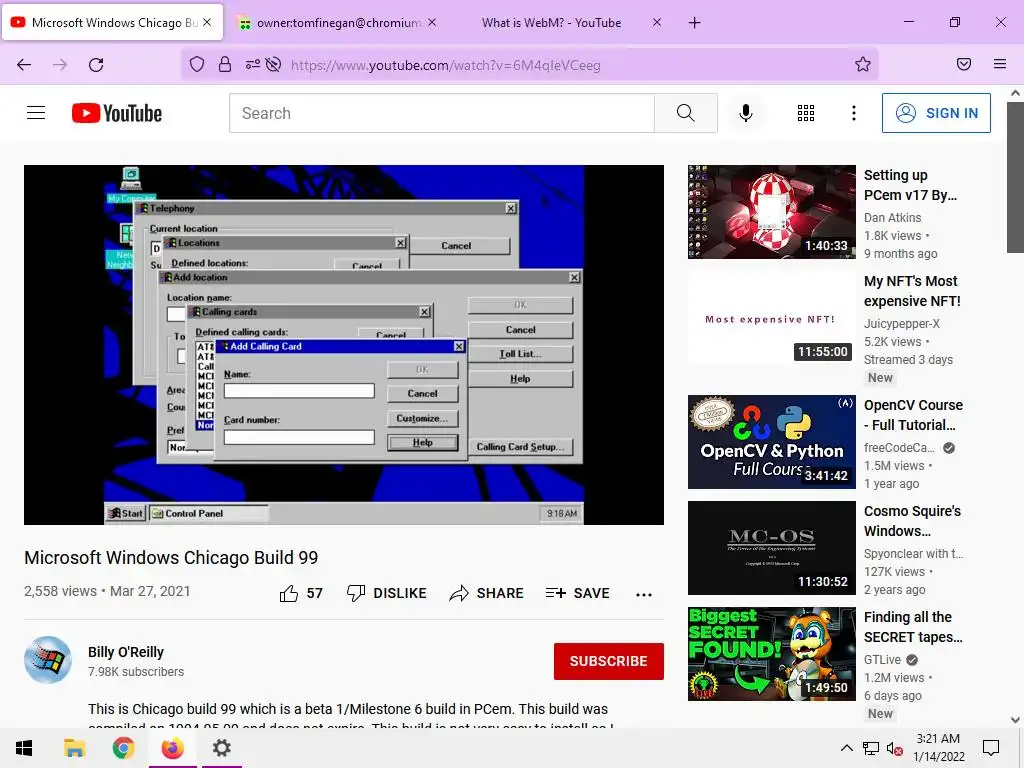Open Windows notification center
The image size is (1024, 768).
click(991, 748)
